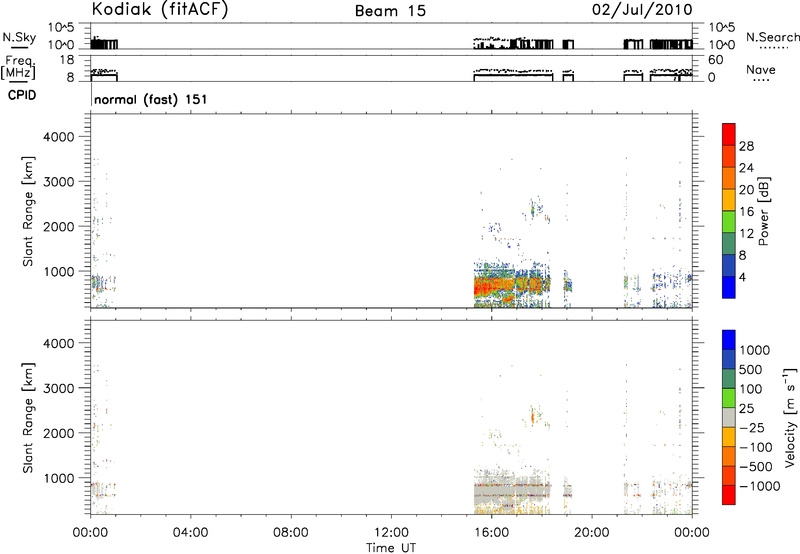
Task: Click the 'Slant Range [km]' label of the power panel
Action: tap(28, 212)
